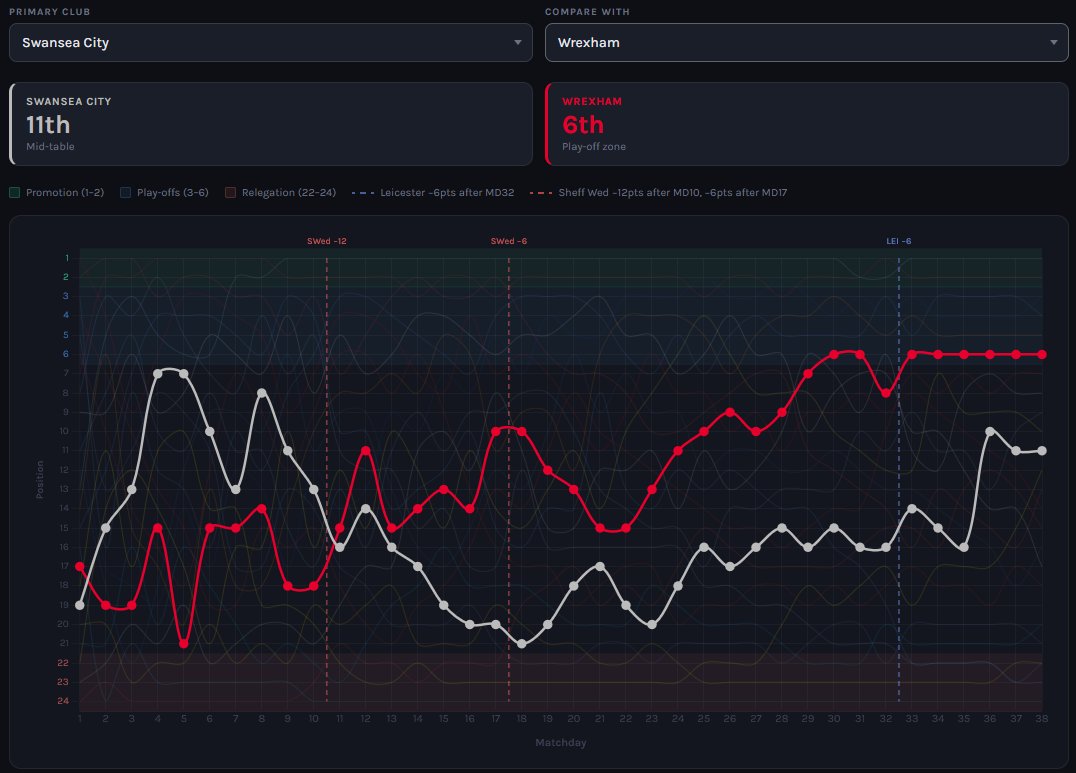The height and width of the screenshot is (773, 1076).
Task: Click the SWed -12 marker label
Action: 327,241
